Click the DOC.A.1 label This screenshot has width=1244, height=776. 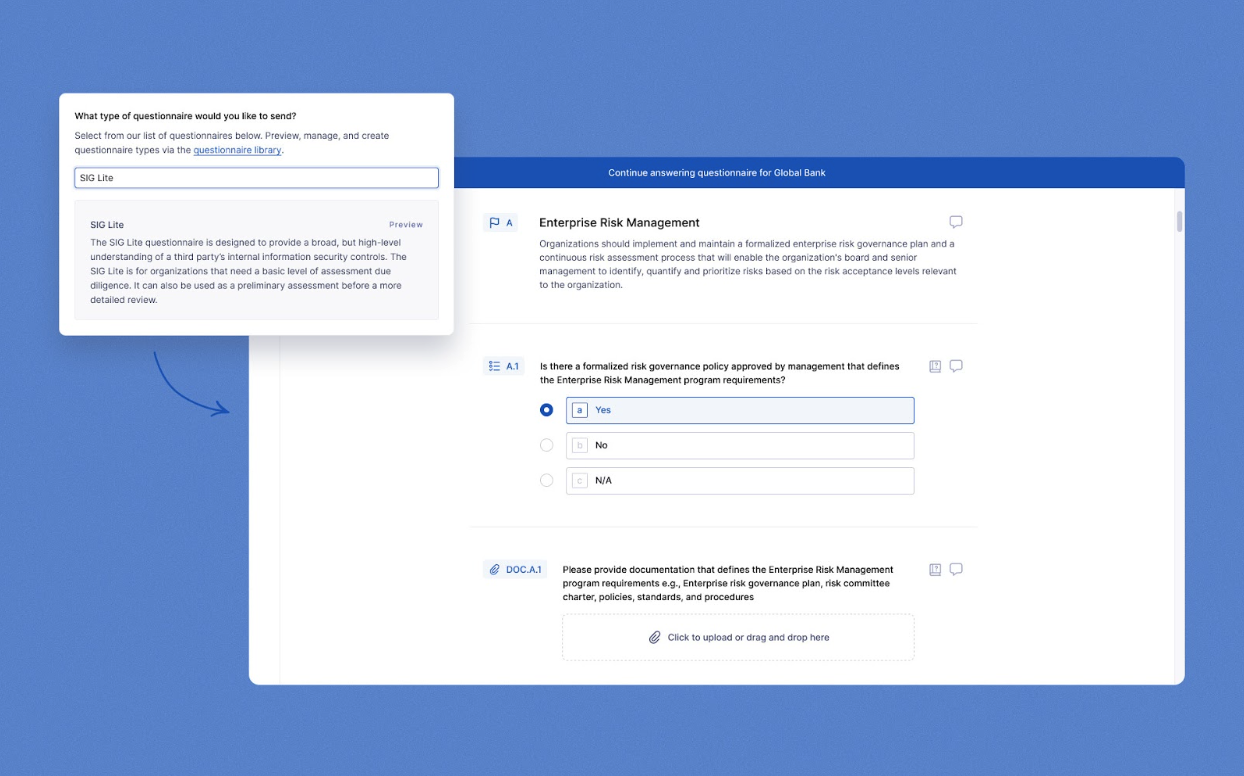[523, 570]
